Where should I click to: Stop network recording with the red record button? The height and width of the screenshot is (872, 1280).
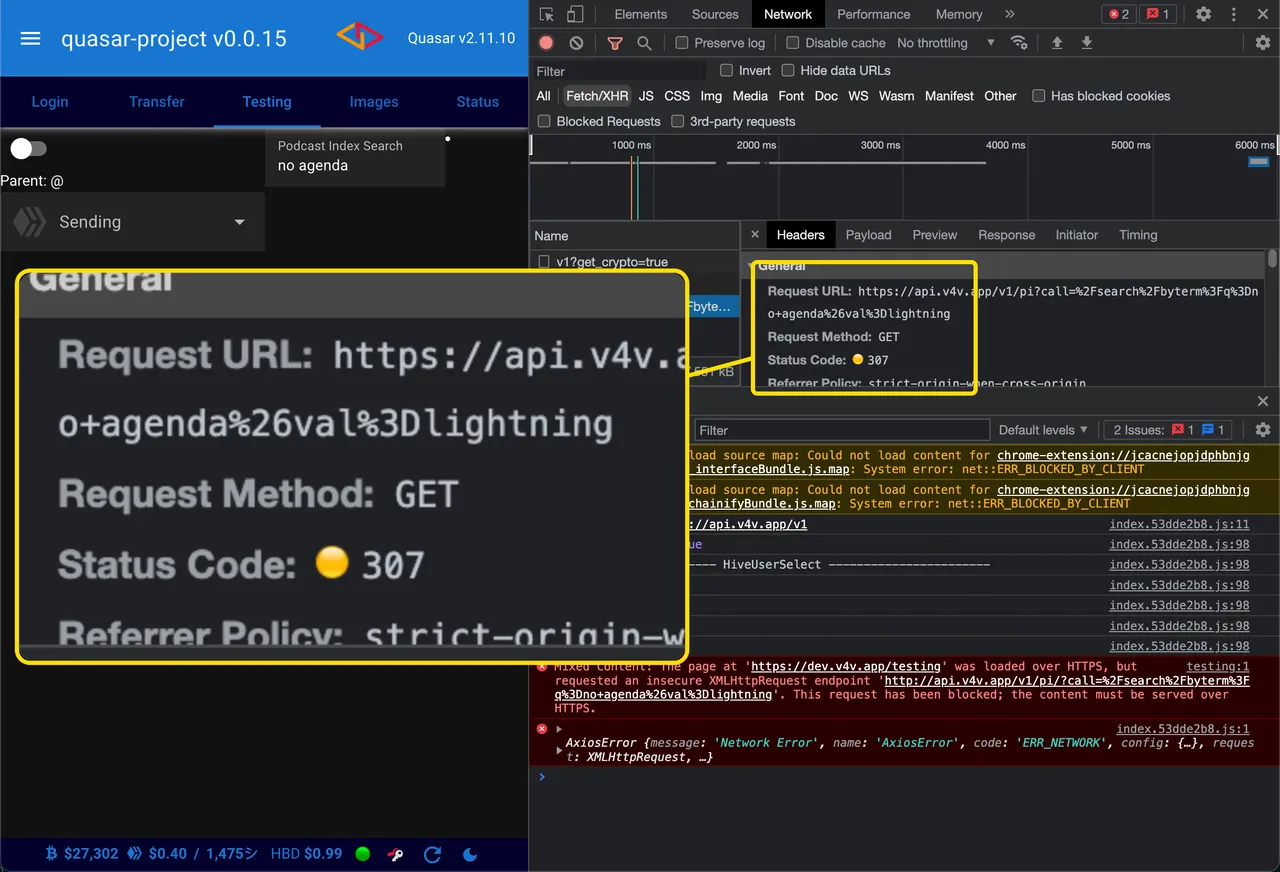click(546, 43)
